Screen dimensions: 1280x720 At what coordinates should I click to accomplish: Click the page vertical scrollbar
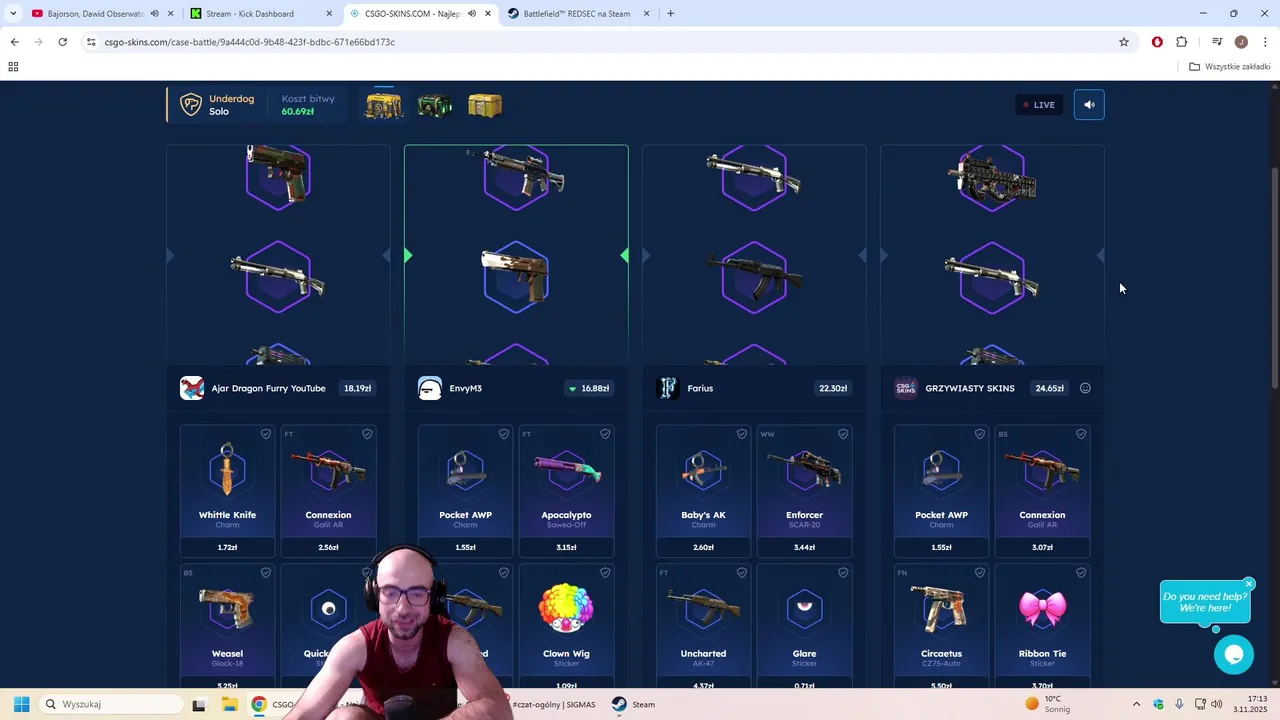pyautogui.click(x=1275, y=280)
